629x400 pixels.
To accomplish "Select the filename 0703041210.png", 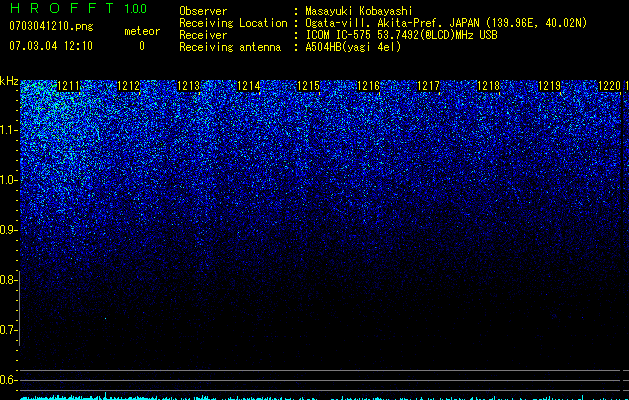I will [x=51, y=26].
